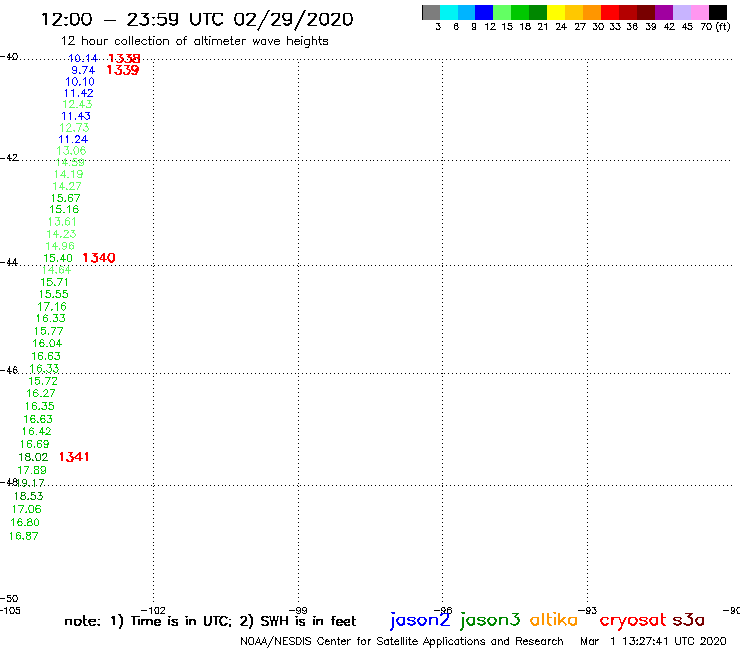Click the 'NOAA/NESDIS Center for Satellite Applications and Research' credit
Viewport: 740px width, 650px height.
click(x=402, y=641)
